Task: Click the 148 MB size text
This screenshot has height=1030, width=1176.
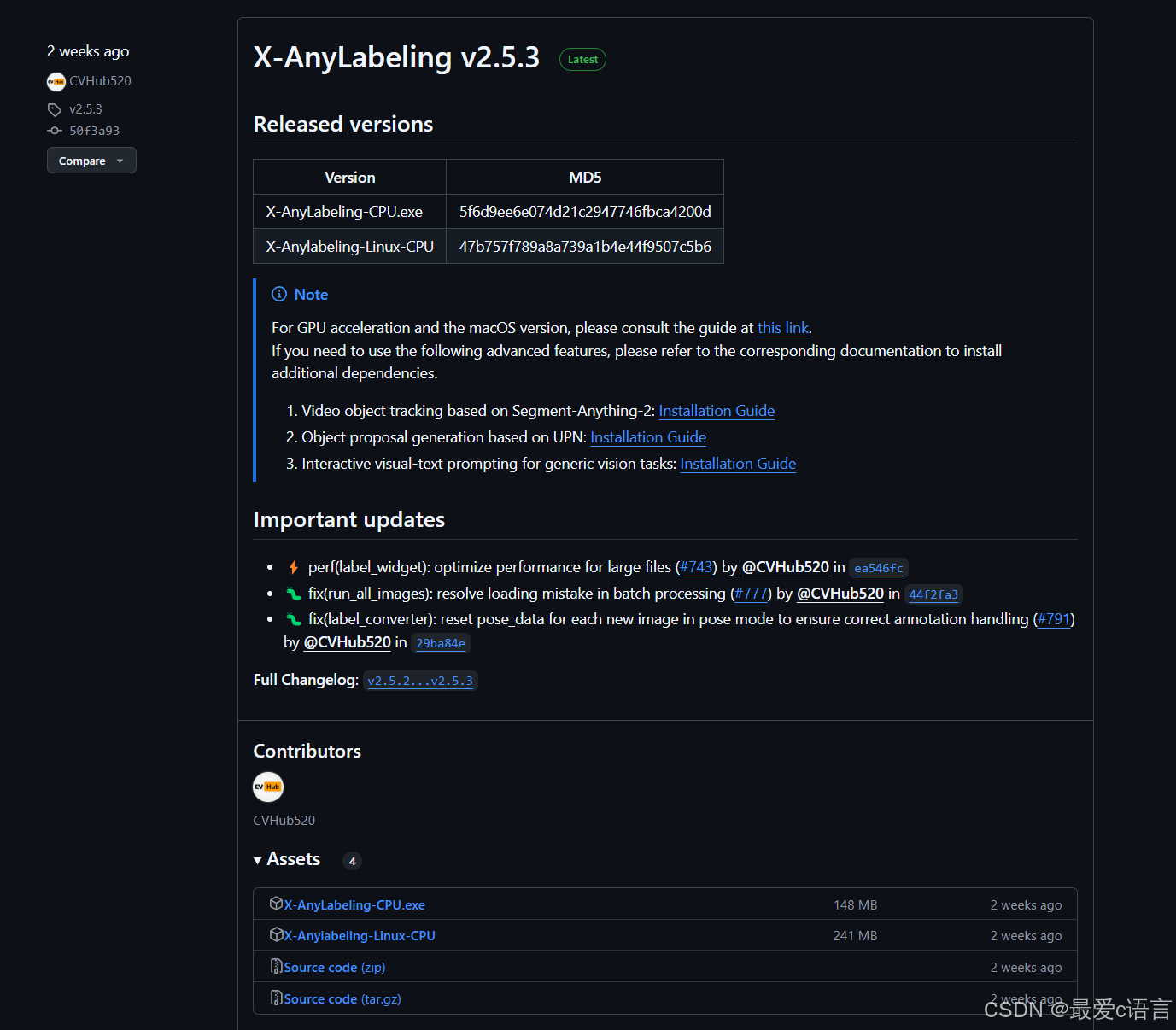Action: [x=856, y=904]
